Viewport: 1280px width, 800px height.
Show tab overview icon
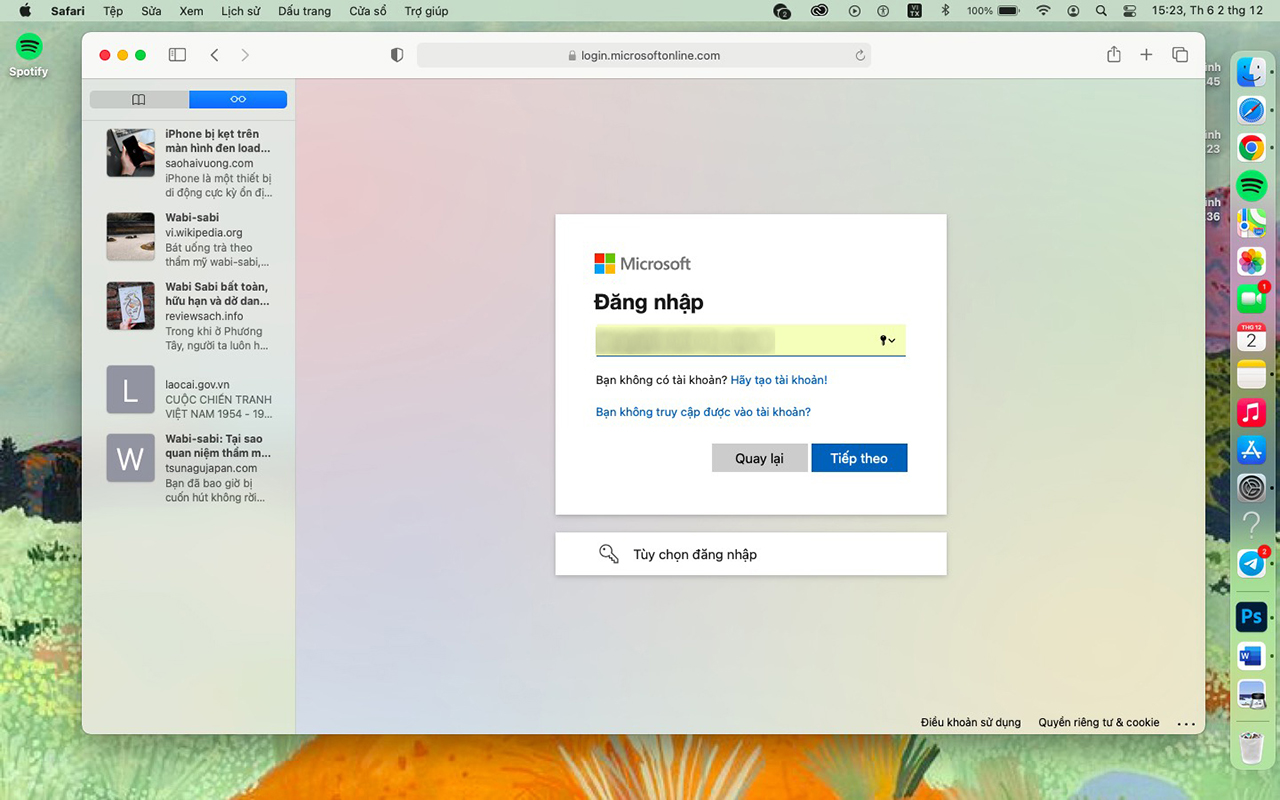1180,55
